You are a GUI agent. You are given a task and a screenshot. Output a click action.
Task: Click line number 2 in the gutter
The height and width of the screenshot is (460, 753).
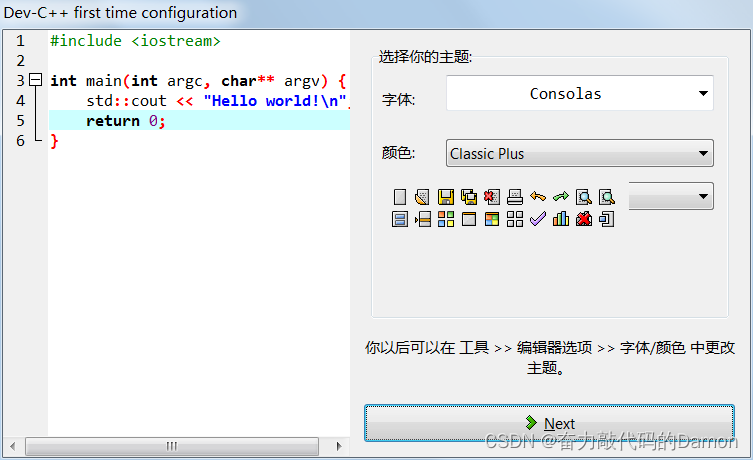[x=20, y=61]
